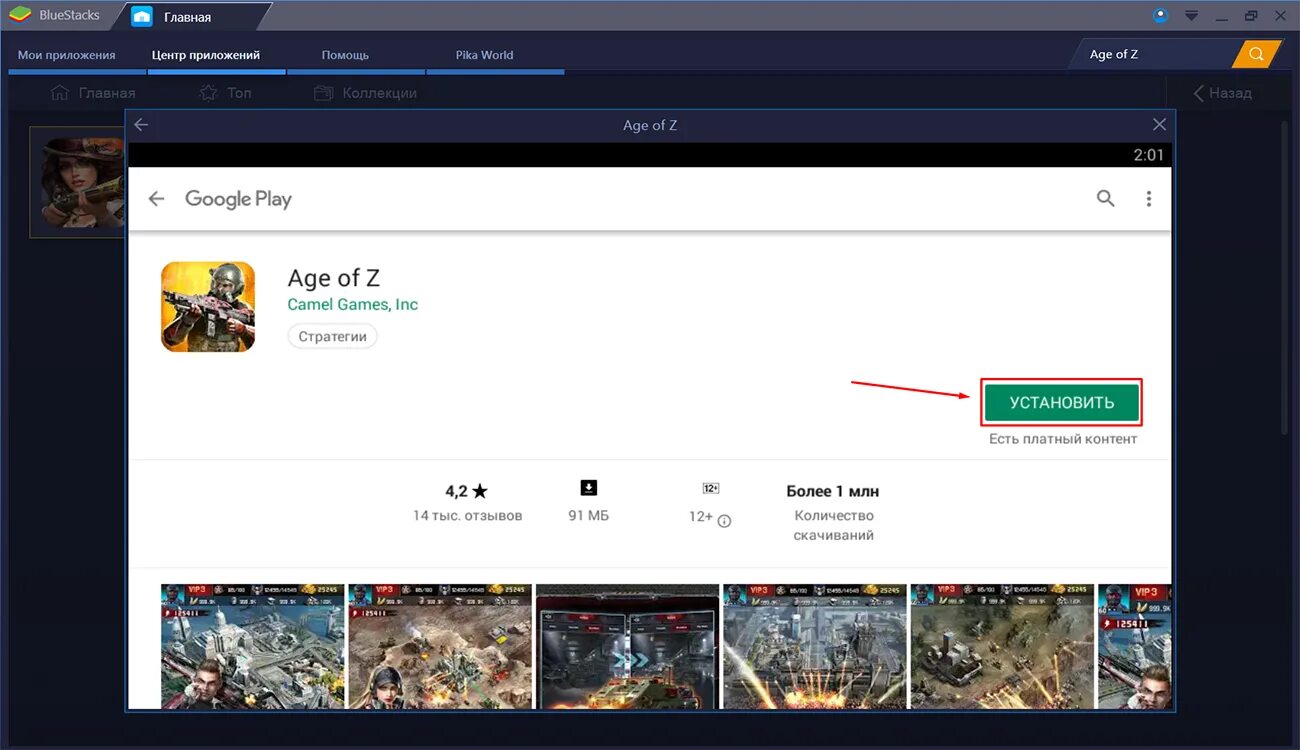Open the third tank screenshot thumbnail

(627, 645)
